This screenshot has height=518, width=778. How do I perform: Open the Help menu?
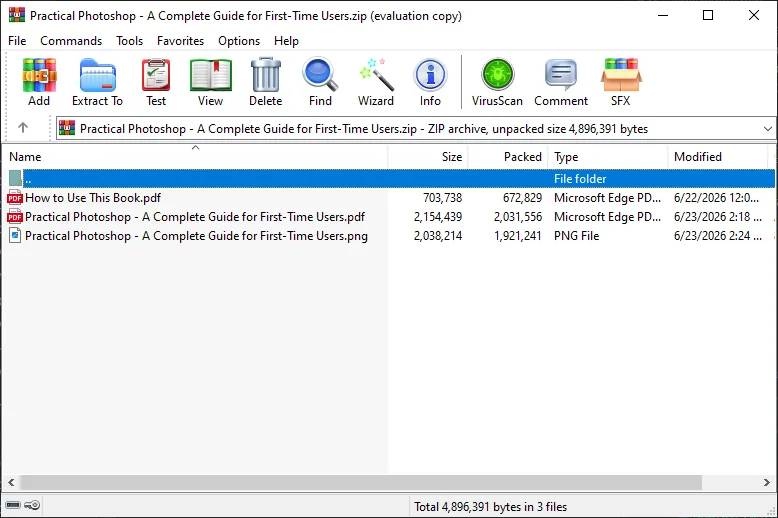[x=286, y=41]
